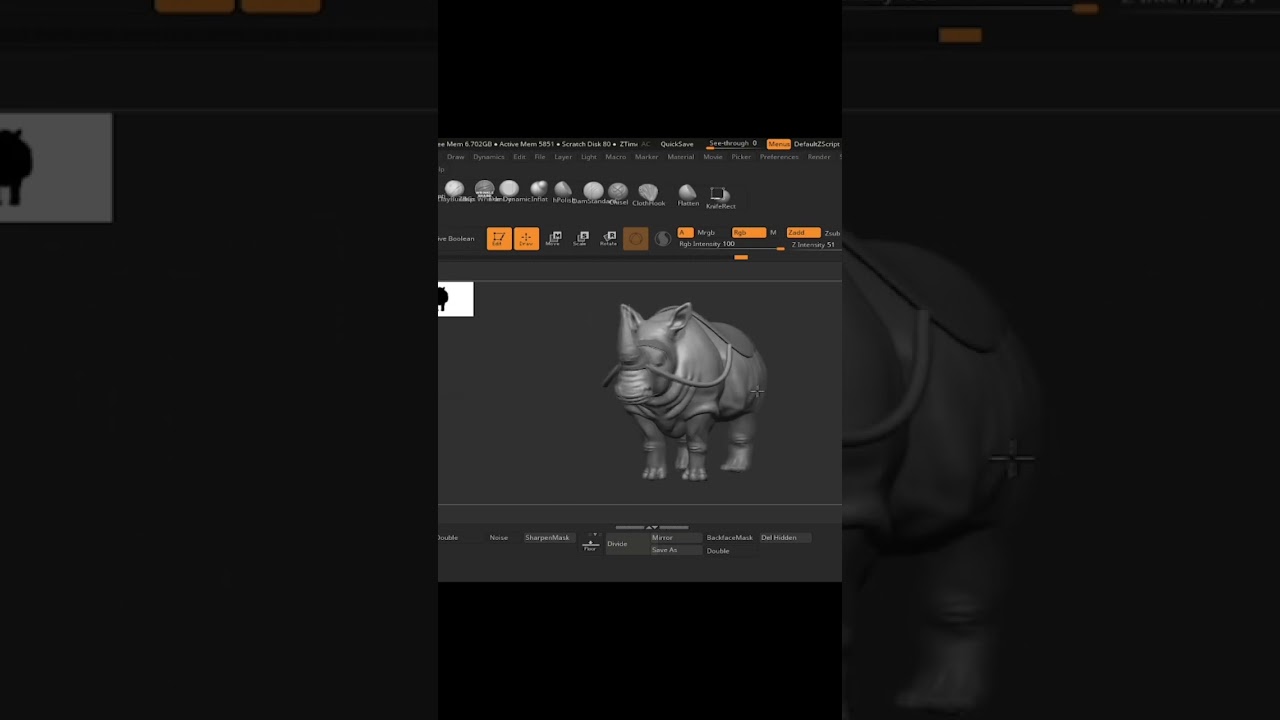Open the Preferences menu
This screenshot has height=720, width=1280.
(x=779, y=157)
